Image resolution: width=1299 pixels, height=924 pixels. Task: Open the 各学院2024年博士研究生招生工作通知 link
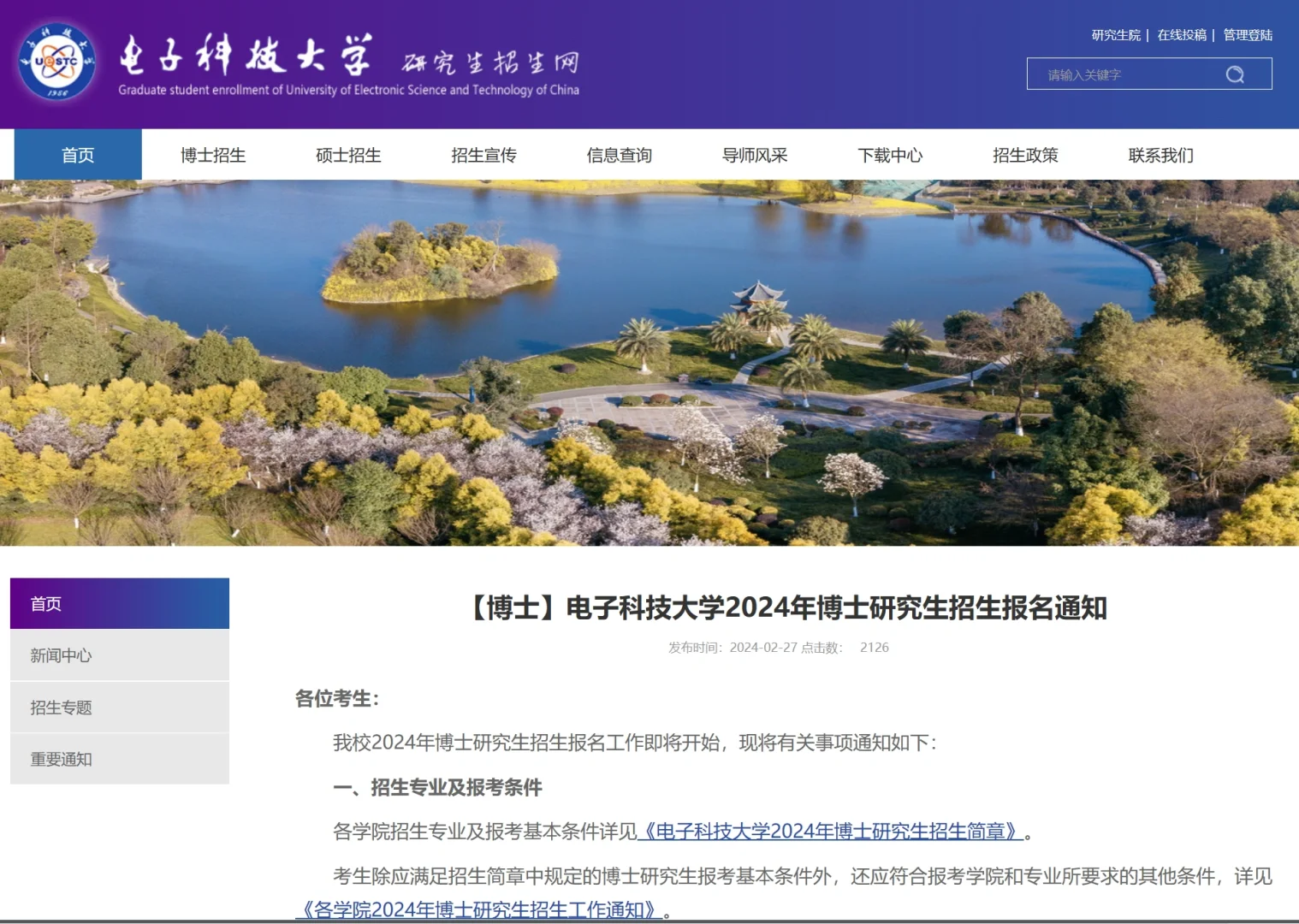click(479, 910)
